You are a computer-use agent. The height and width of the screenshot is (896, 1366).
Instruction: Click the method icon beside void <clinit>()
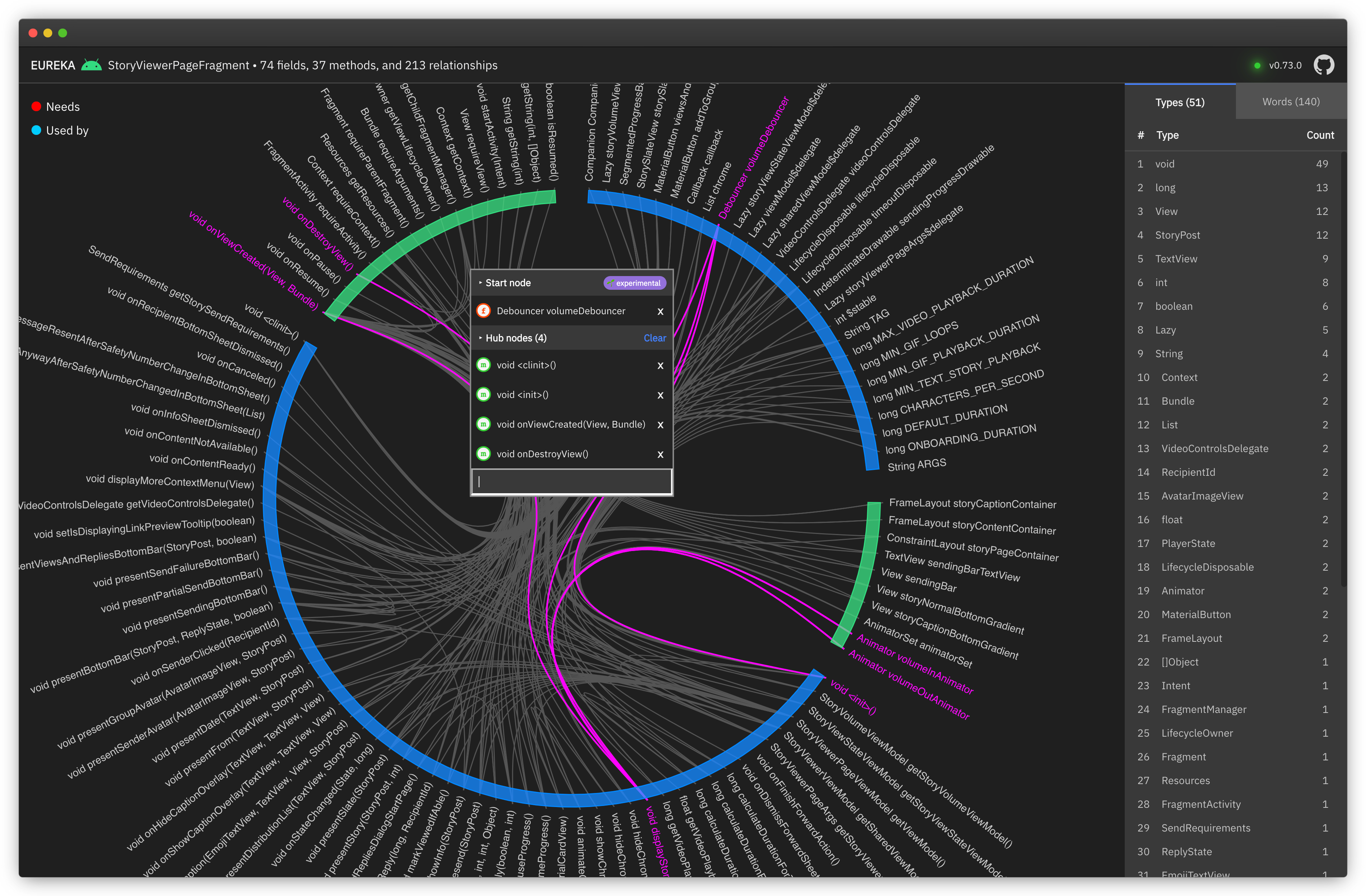(x=483, y=365)
